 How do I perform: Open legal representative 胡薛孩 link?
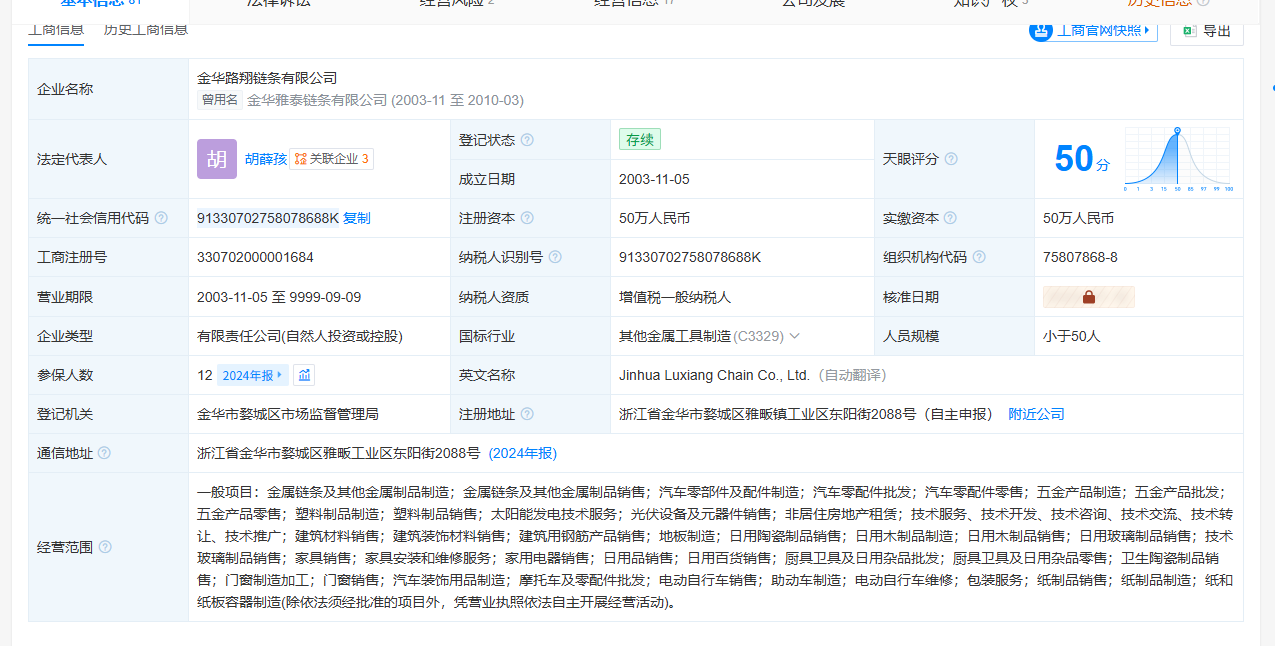pyautogui.click(x=266, y=159)
